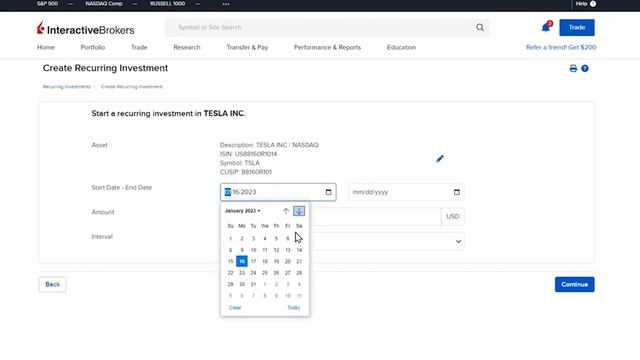Select January 16 in the calendar
Screen dimensions: 640x360
[242, 261]
